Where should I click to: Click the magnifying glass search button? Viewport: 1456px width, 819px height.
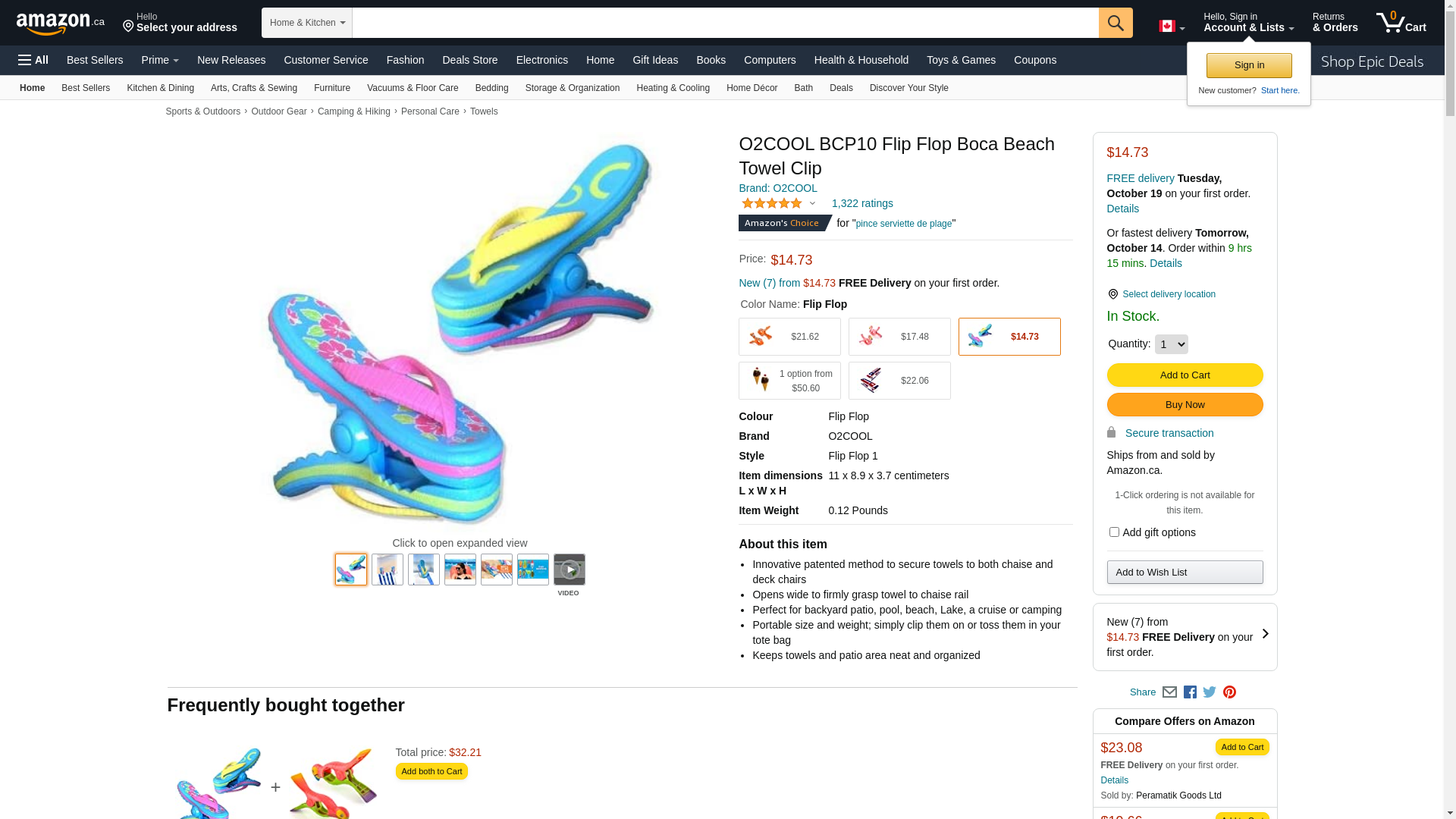(x=1115, y=23)
